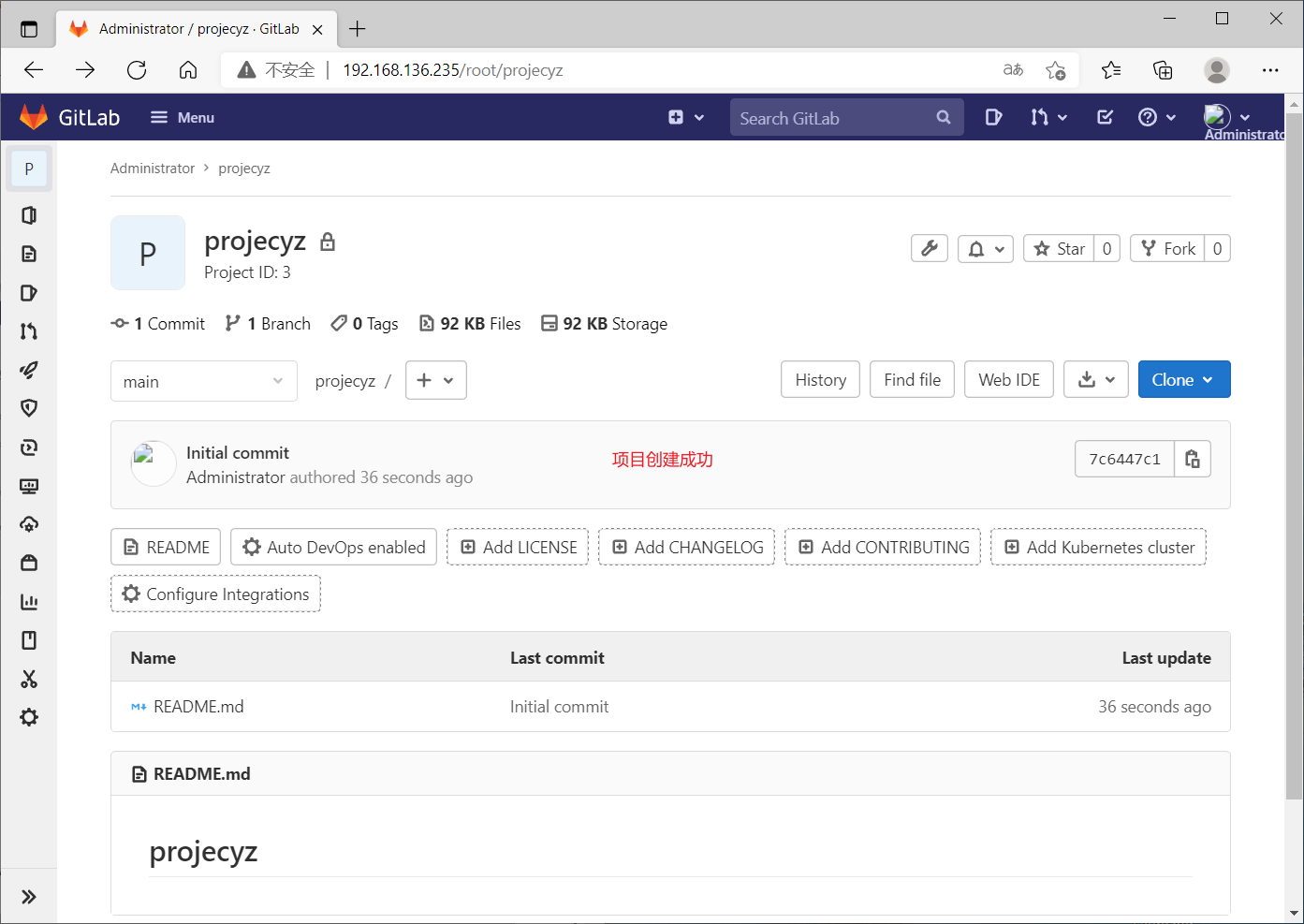Click Auto DevOps enabled button
Screen dimensions: 1304x924
tap(334, 547)
